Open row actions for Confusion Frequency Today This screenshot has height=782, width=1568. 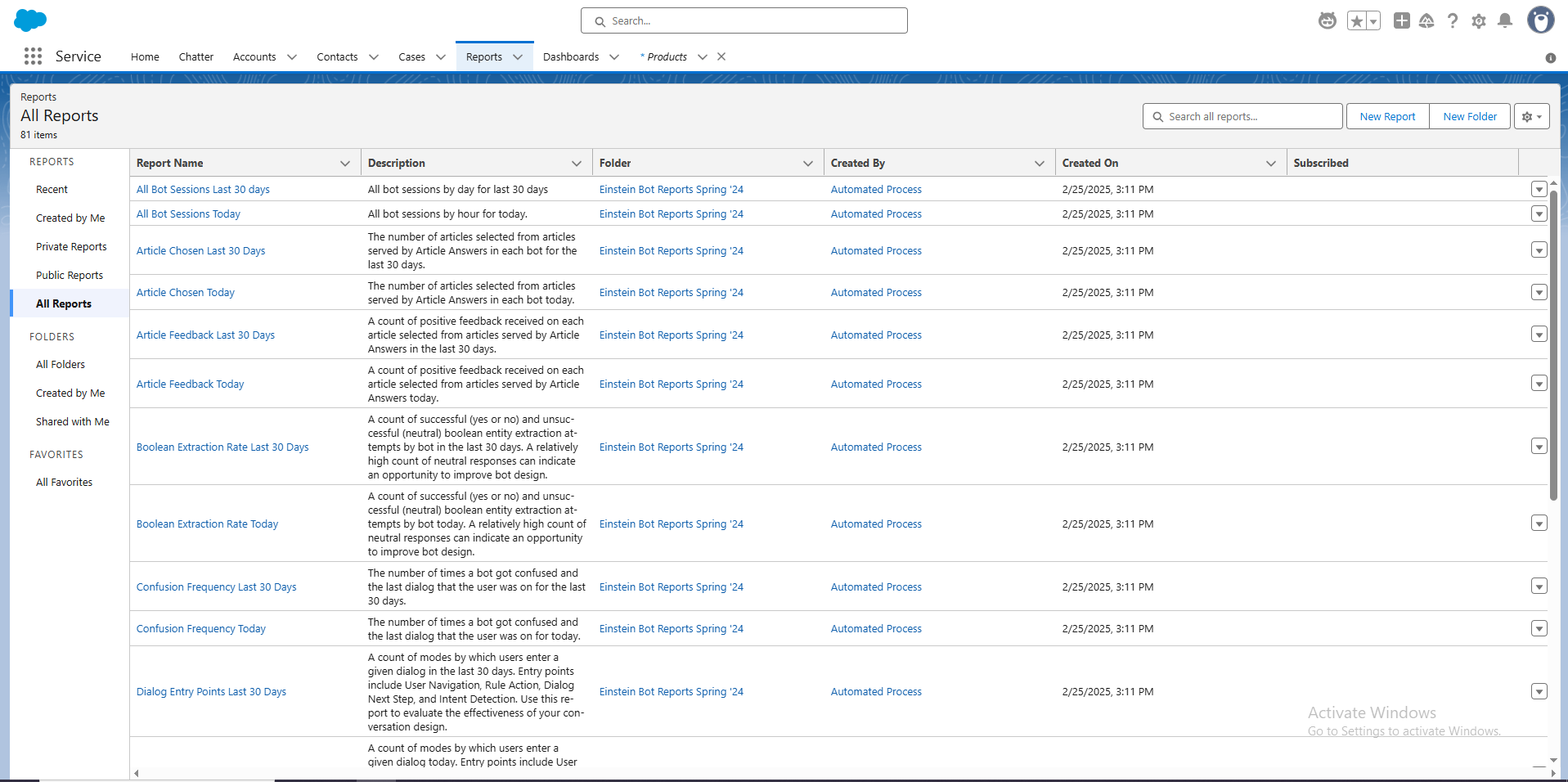(x=1539, y=628)
